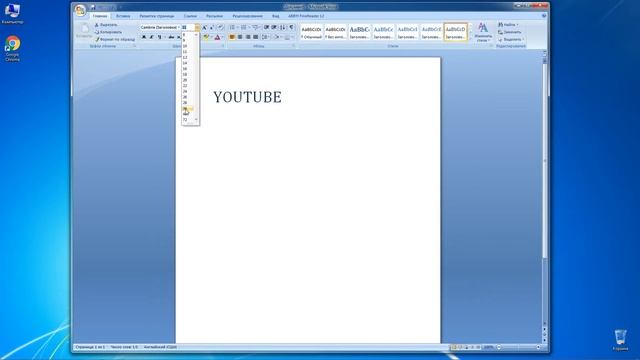Apply the Без интервала style

pos(335,32)
